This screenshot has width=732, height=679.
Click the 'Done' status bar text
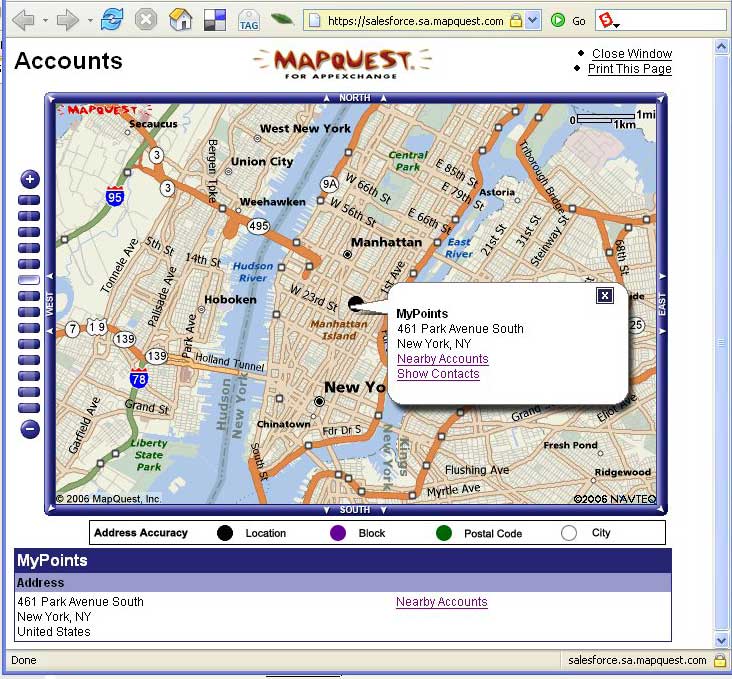pyautogui.click(x=24, y=660)
